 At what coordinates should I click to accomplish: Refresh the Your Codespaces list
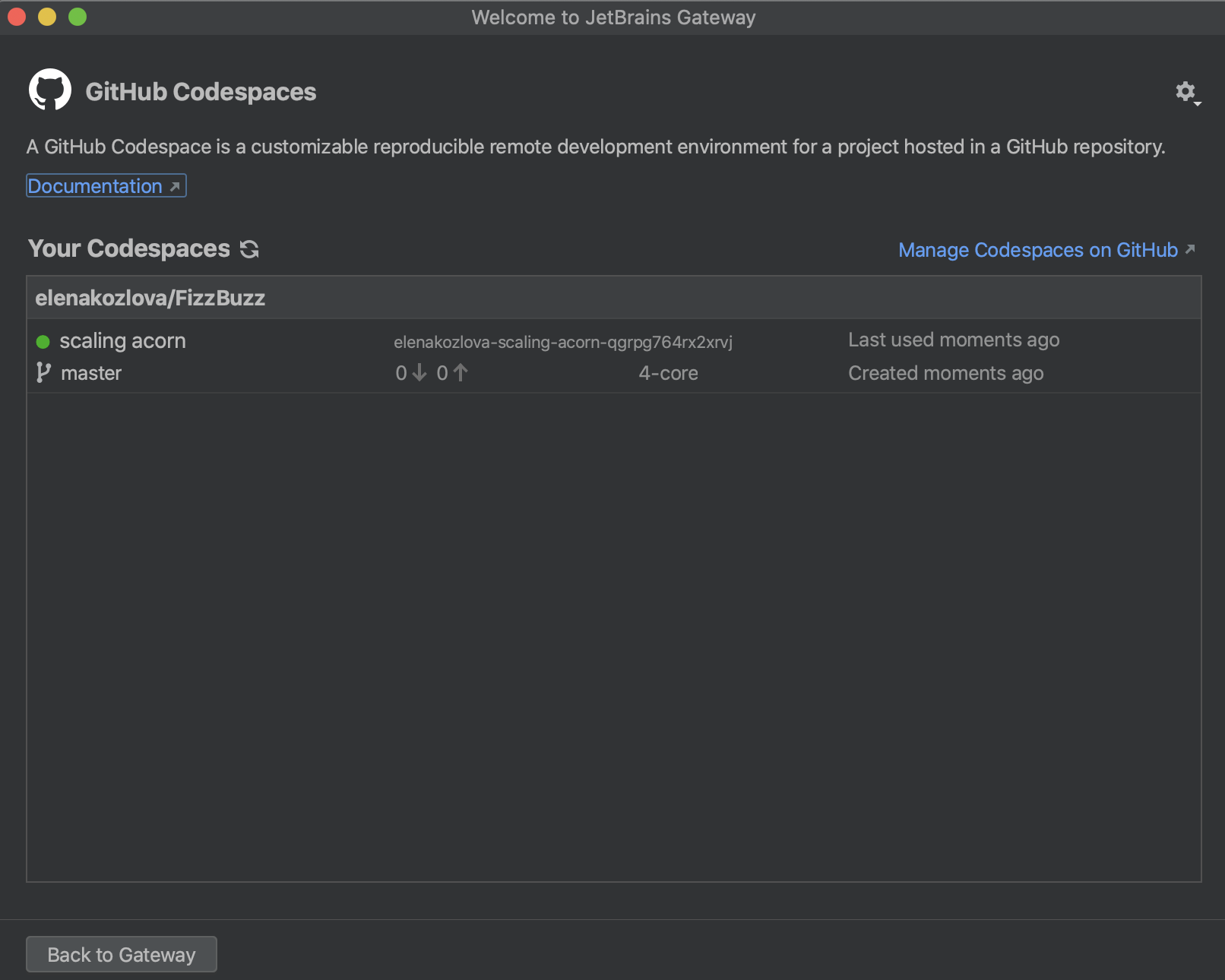point(249,249)
